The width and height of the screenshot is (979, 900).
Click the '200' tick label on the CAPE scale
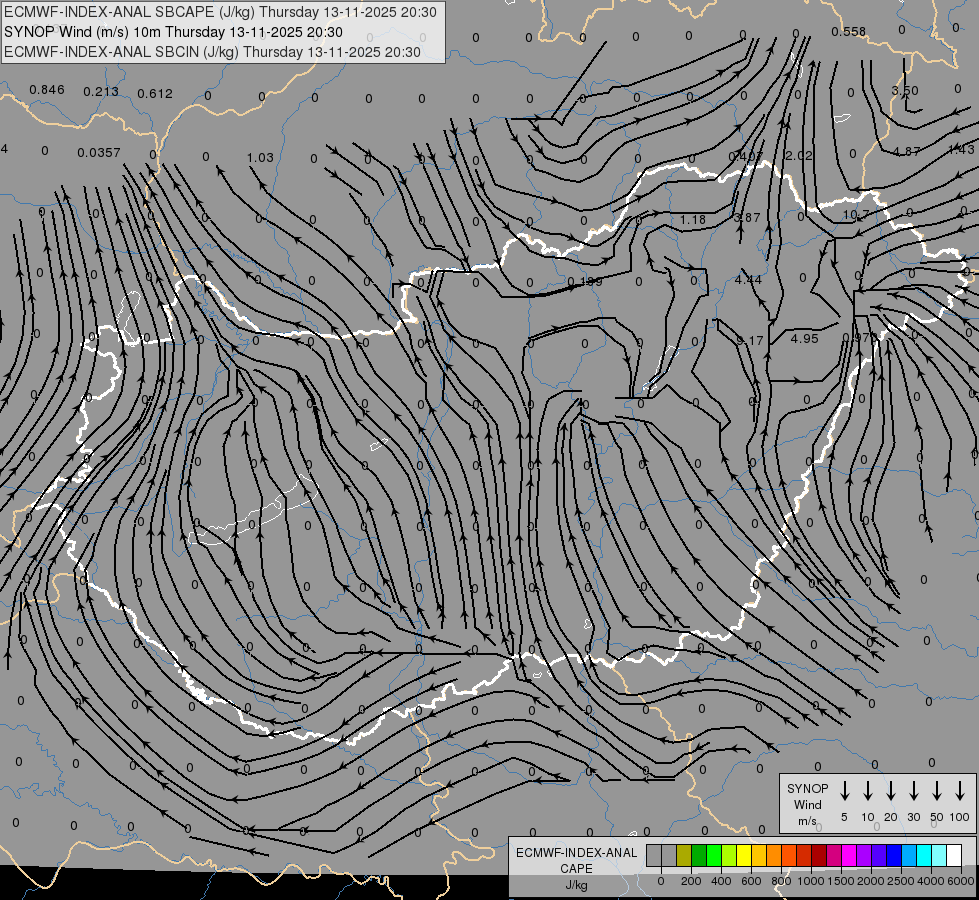pyautogui.click(x=691, y=881)
